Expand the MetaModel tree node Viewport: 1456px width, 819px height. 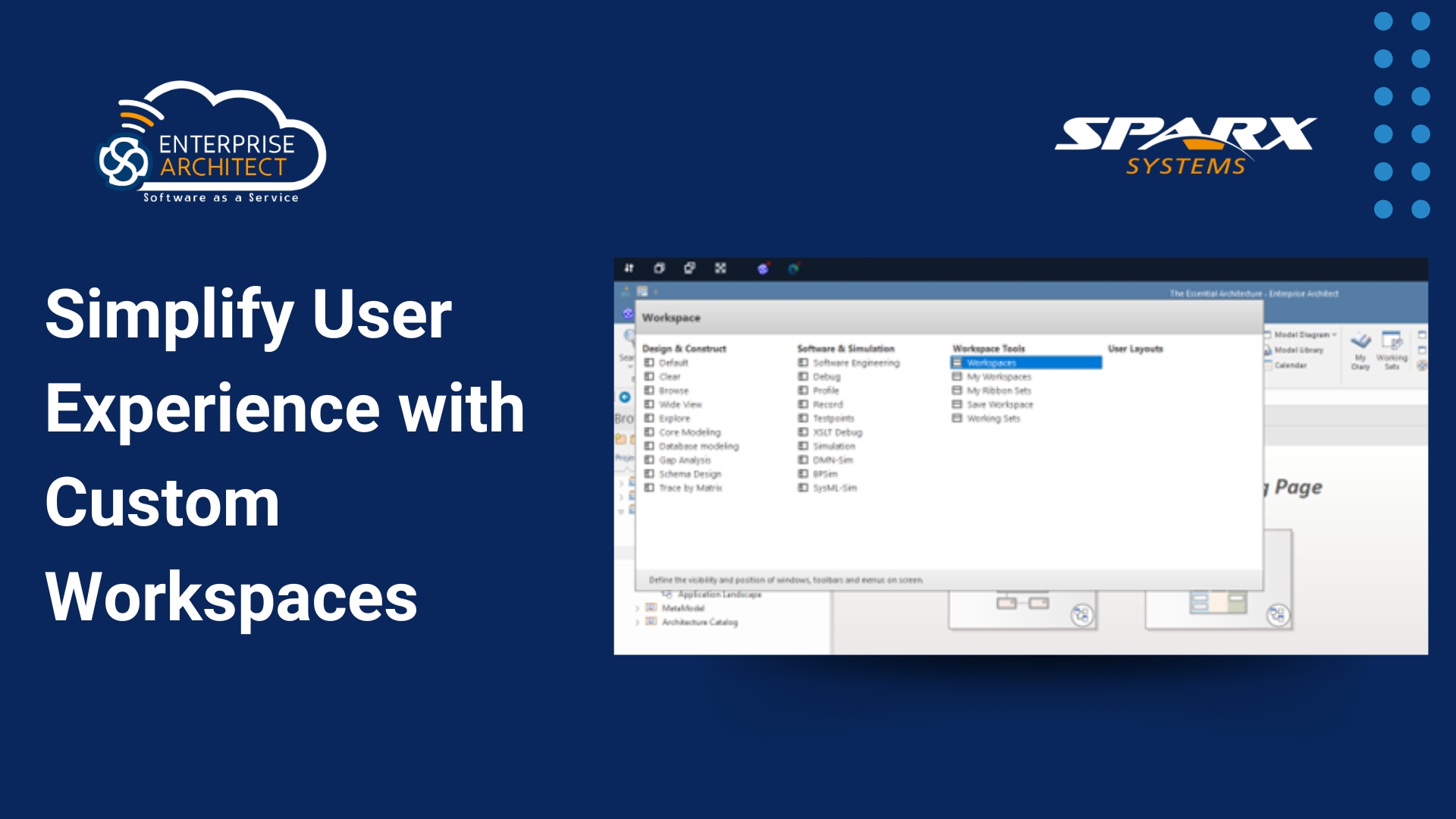pos(637,608)
